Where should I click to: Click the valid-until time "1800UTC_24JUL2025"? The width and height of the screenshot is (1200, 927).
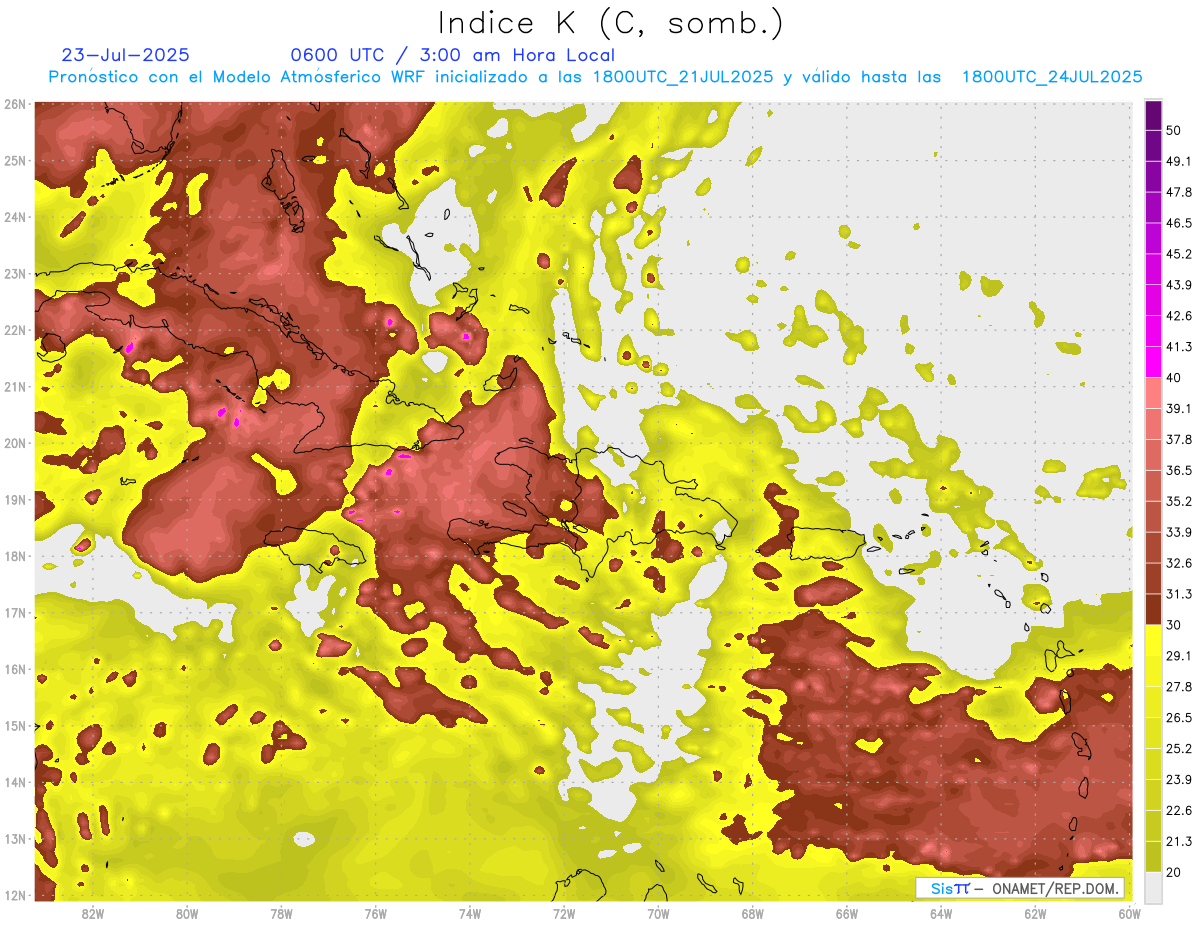1052,77
